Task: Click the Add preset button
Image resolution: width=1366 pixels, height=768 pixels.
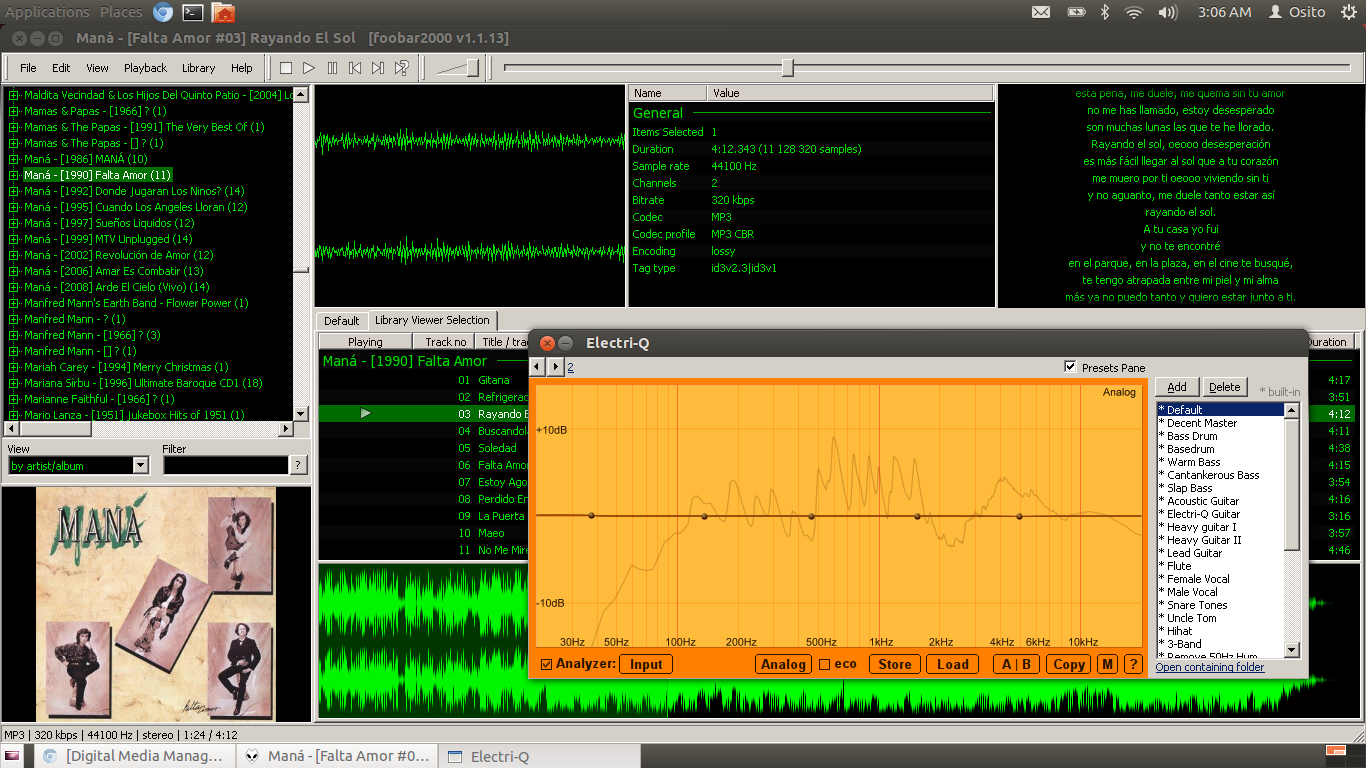Action: pyautogui.click(x=1177, y=387)
